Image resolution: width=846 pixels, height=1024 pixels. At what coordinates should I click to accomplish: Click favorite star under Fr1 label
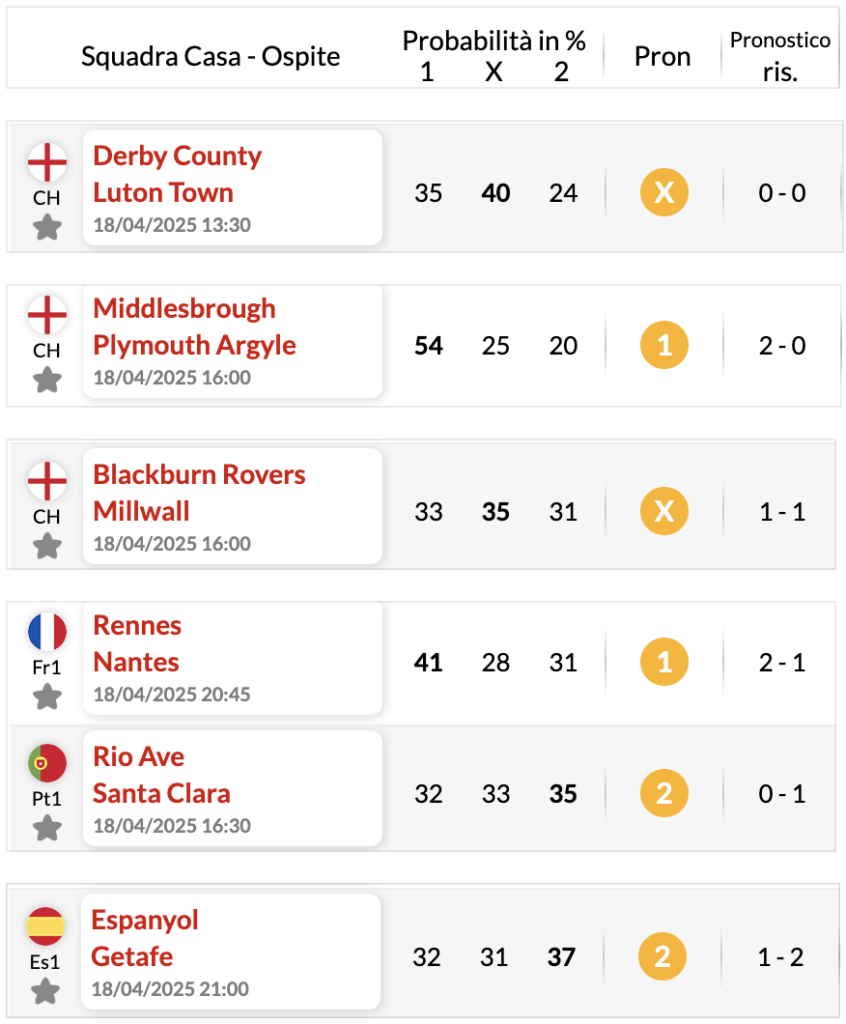47,697
